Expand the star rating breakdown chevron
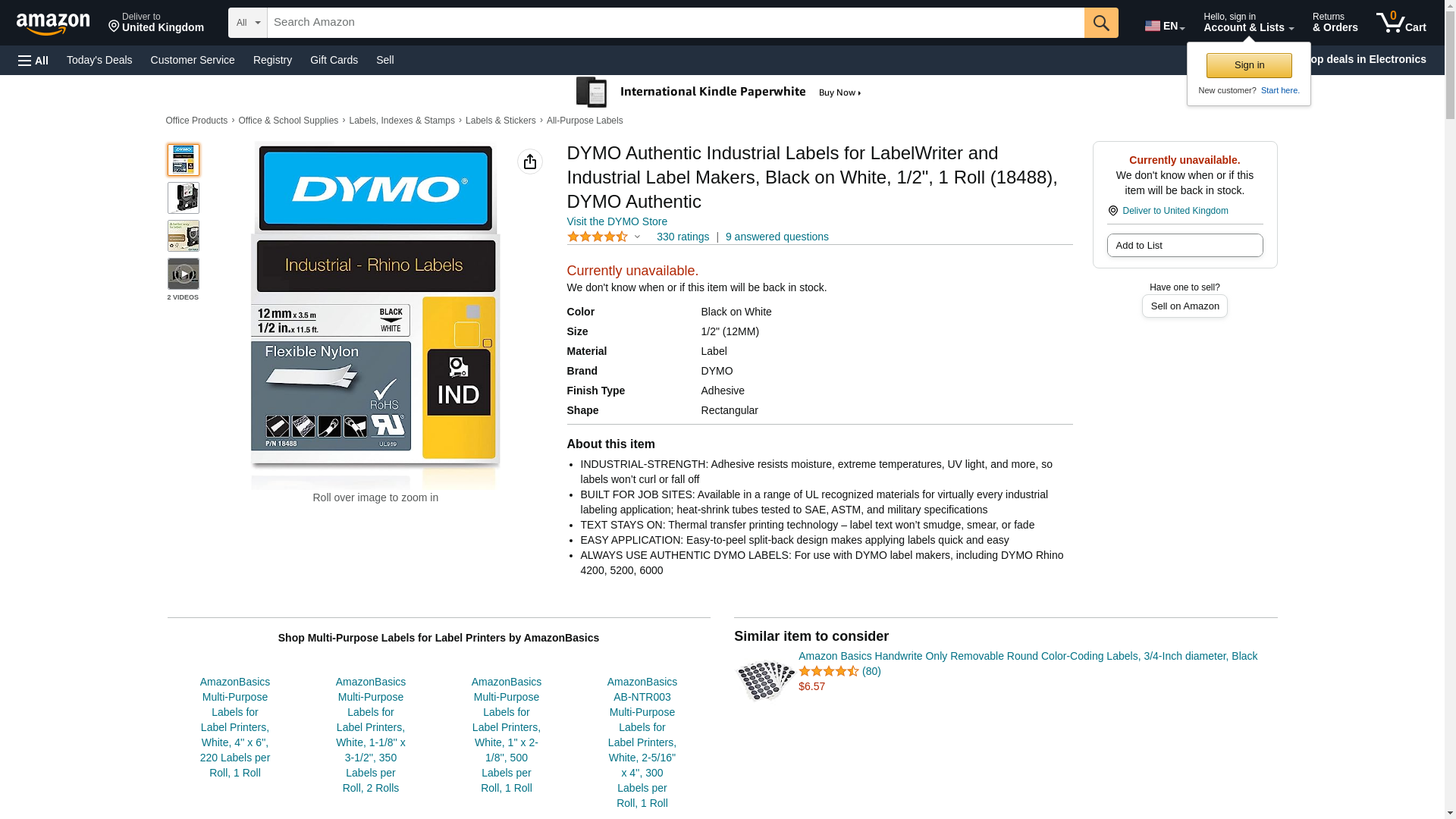 click(637, 237)
